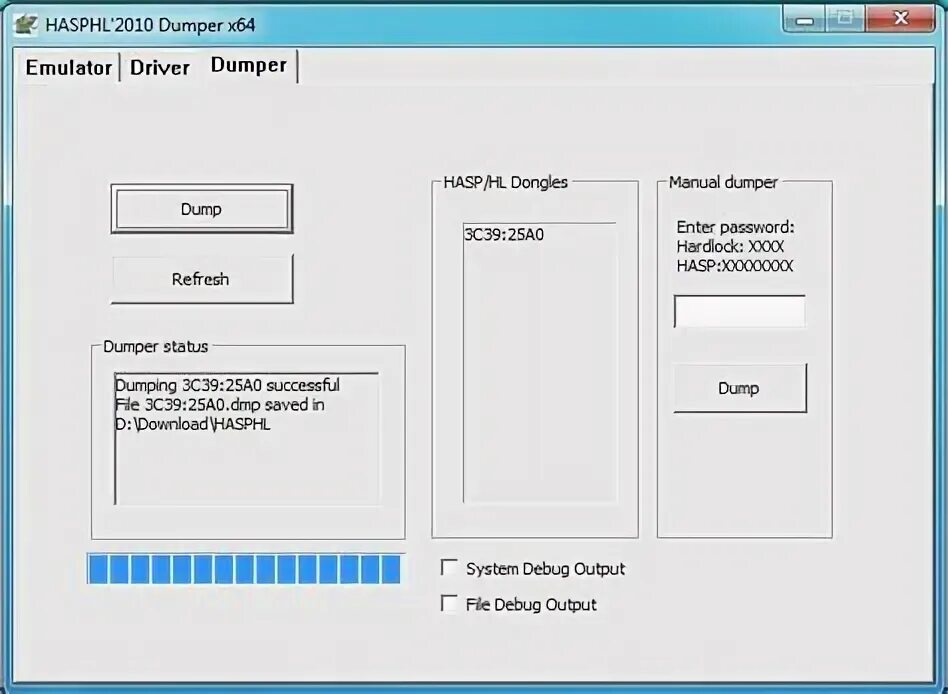Enable System Debug Output checkbox
Viewport: 948px width, 694px height.
[x=449, y=568]
